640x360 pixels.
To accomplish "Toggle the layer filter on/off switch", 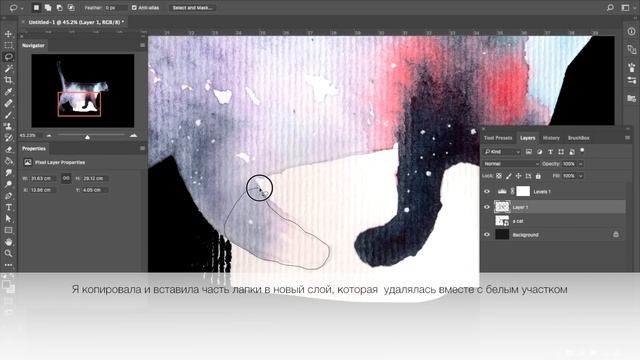I will click(x=582, y=151).
